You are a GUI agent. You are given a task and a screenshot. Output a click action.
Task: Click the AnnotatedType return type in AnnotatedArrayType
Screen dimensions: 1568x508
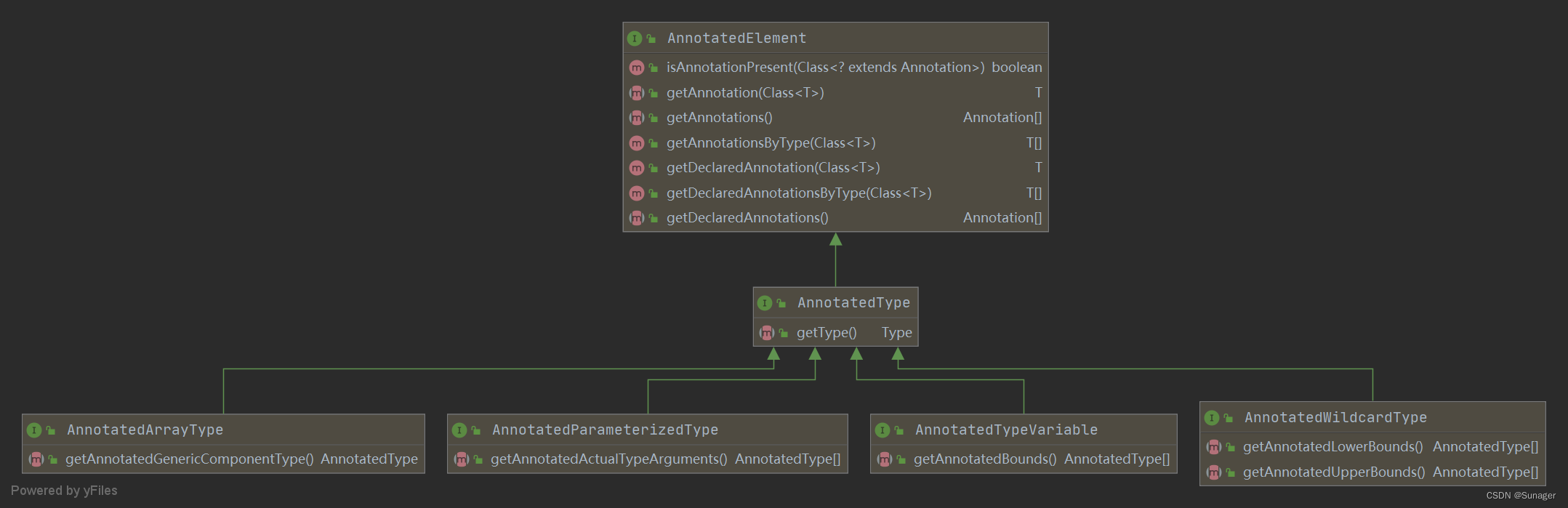coord(369,459)
